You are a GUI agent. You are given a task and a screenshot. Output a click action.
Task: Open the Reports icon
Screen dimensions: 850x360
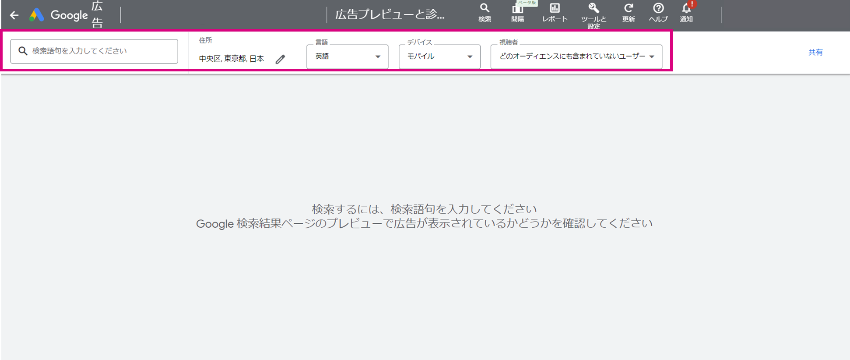click(x=555, y=8)
